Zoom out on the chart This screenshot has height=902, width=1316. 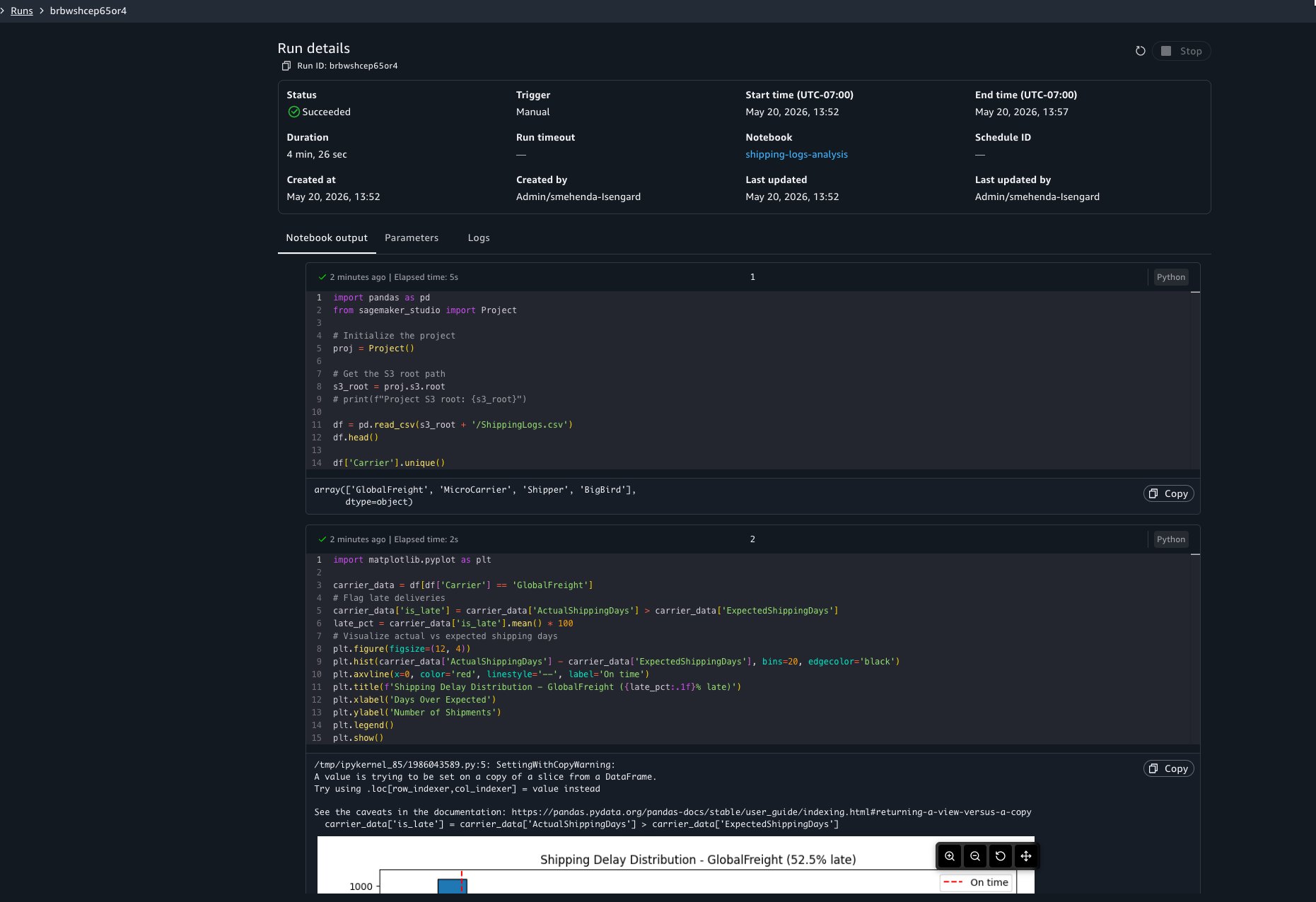click(975, 856)
